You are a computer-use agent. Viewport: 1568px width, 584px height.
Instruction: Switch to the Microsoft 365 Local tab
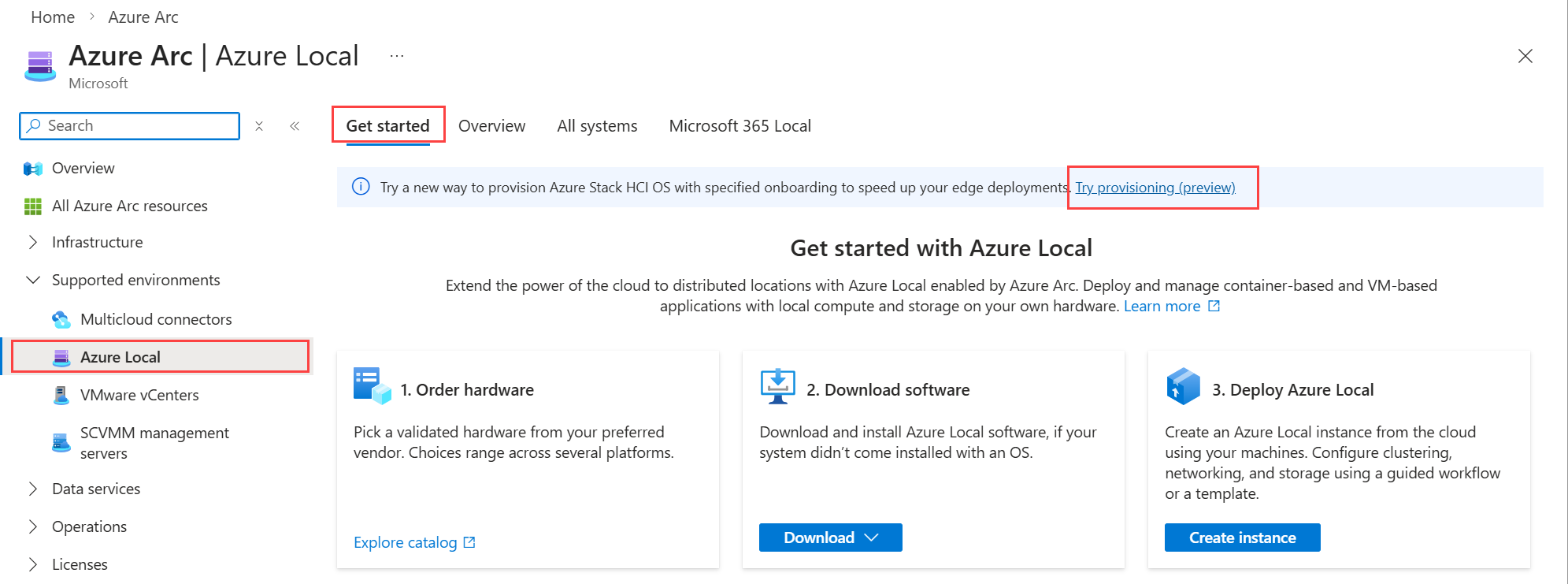coord(740,126)
